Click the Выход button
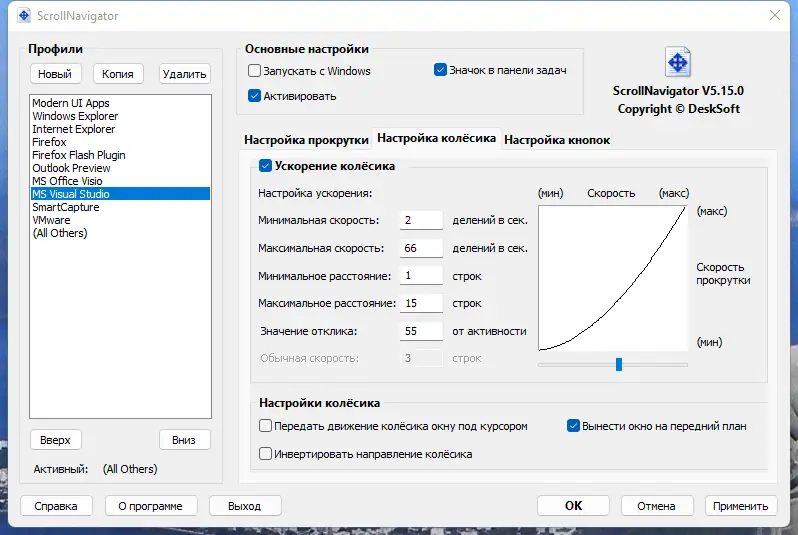 click(244, 506)
